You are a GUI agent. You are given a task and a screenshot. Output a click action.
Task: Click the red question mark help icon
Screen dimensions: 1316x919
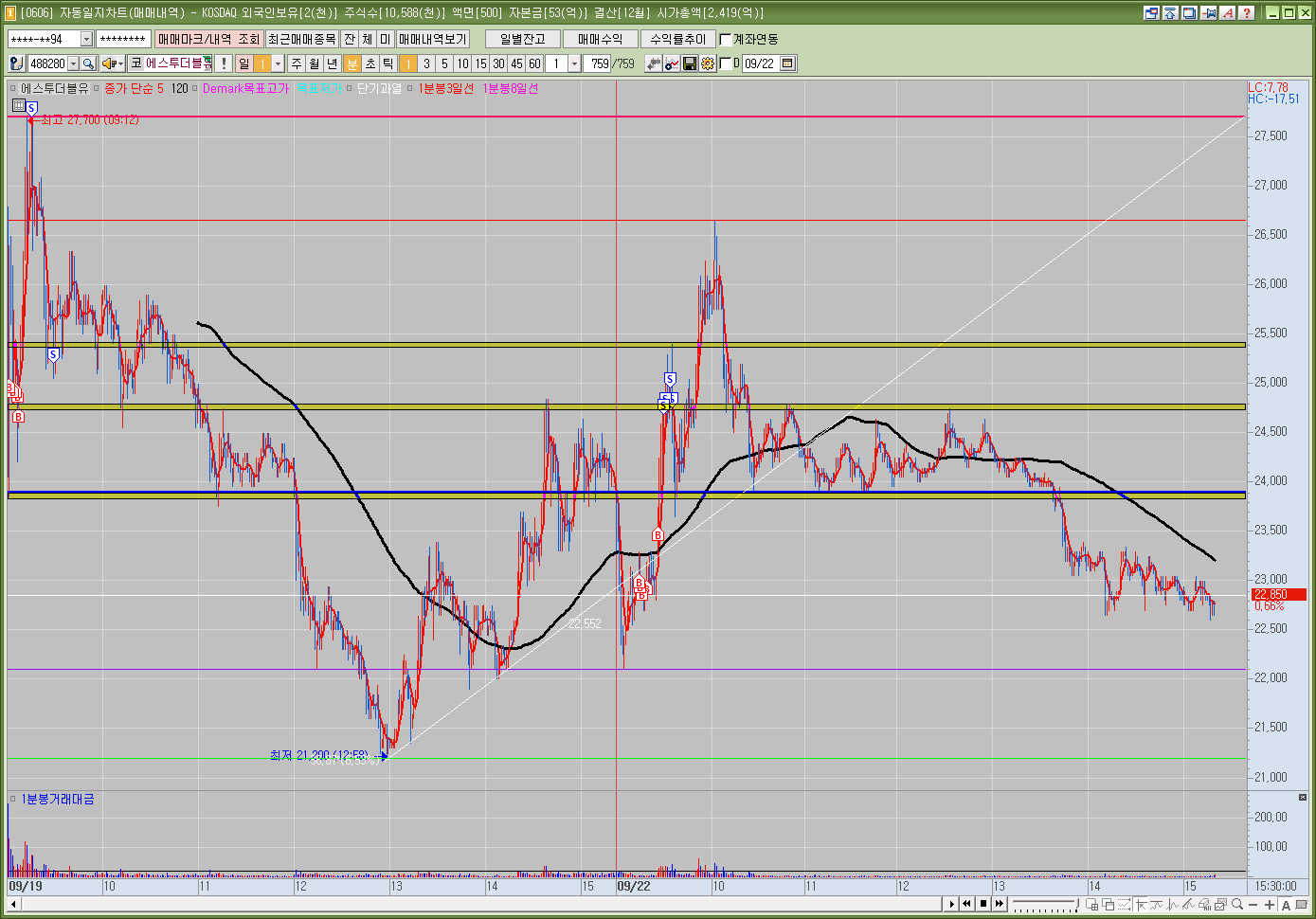tap(1246, 12)
